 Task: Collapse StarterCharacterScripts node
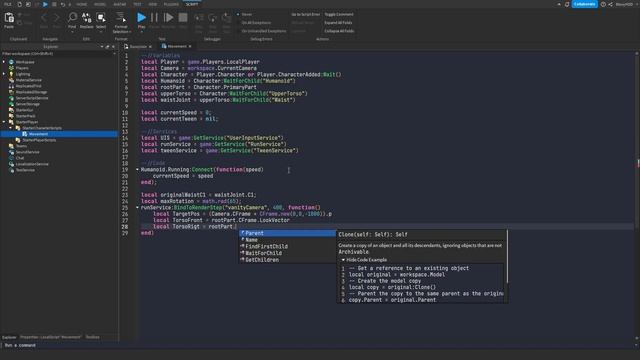click(x=11, y=128)
